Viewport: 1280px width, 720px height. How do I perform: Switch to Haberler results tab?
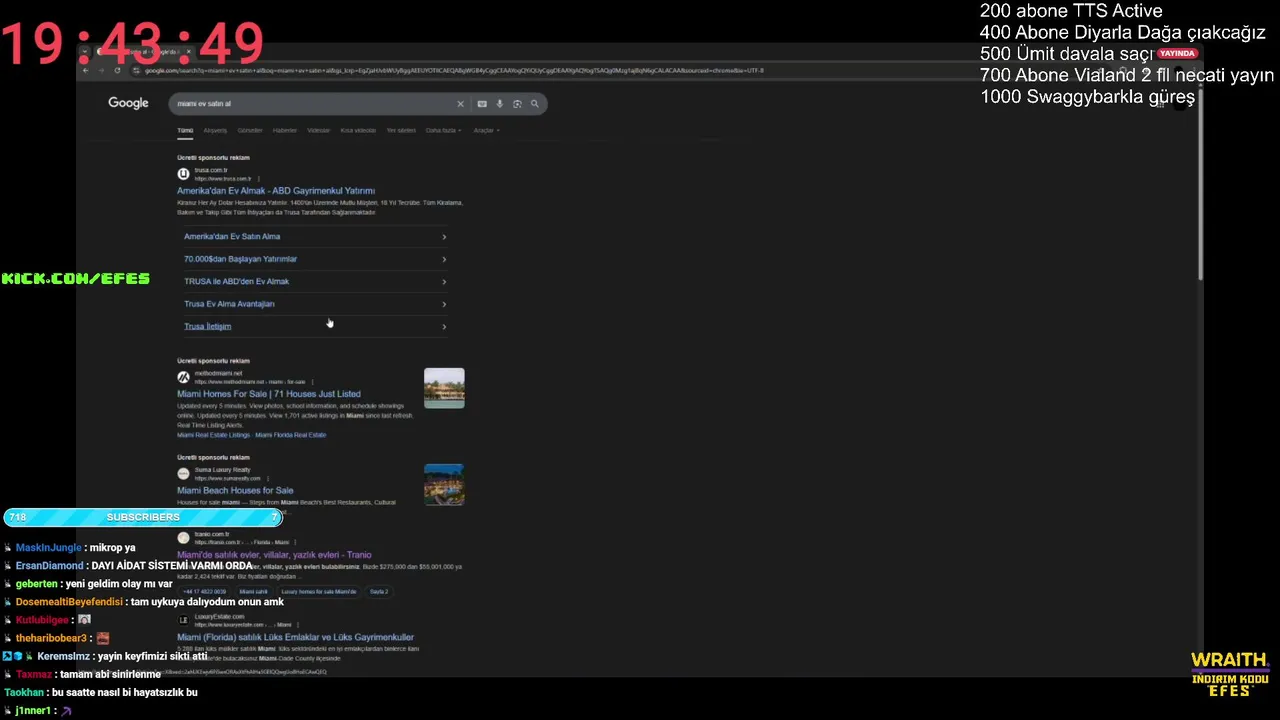tap(285, 130)
